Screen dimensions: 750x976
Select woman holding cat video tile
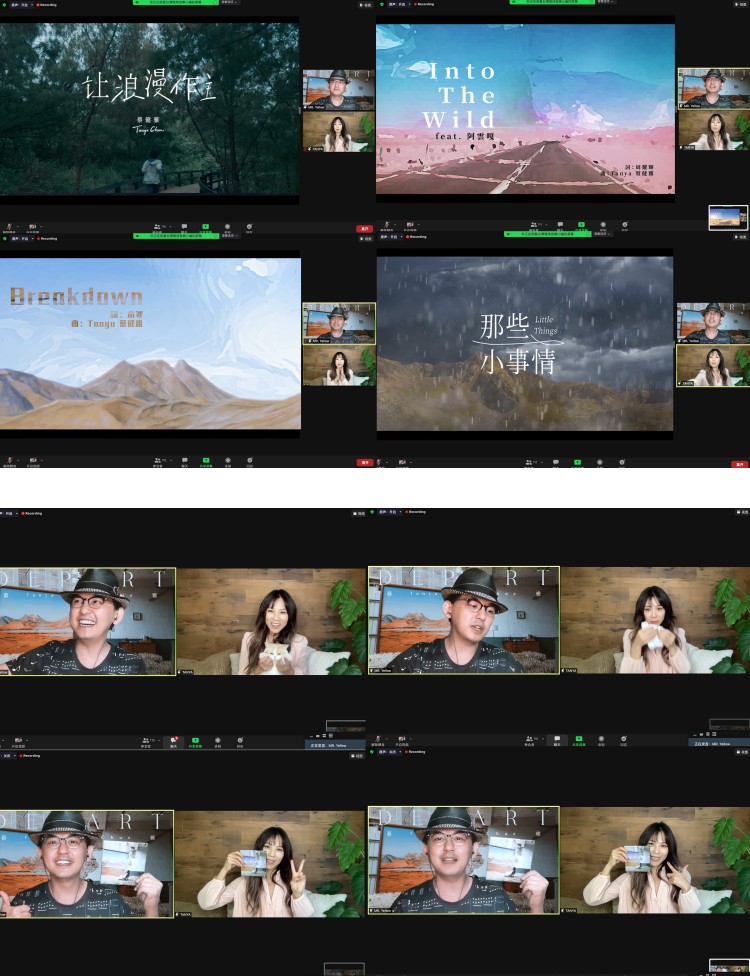[x=270, y=621]
